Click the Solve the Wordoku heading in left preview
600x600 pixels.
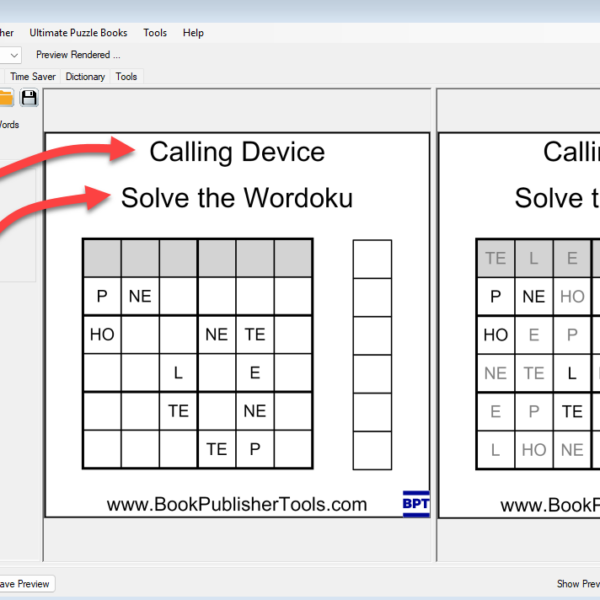[237, 198]
